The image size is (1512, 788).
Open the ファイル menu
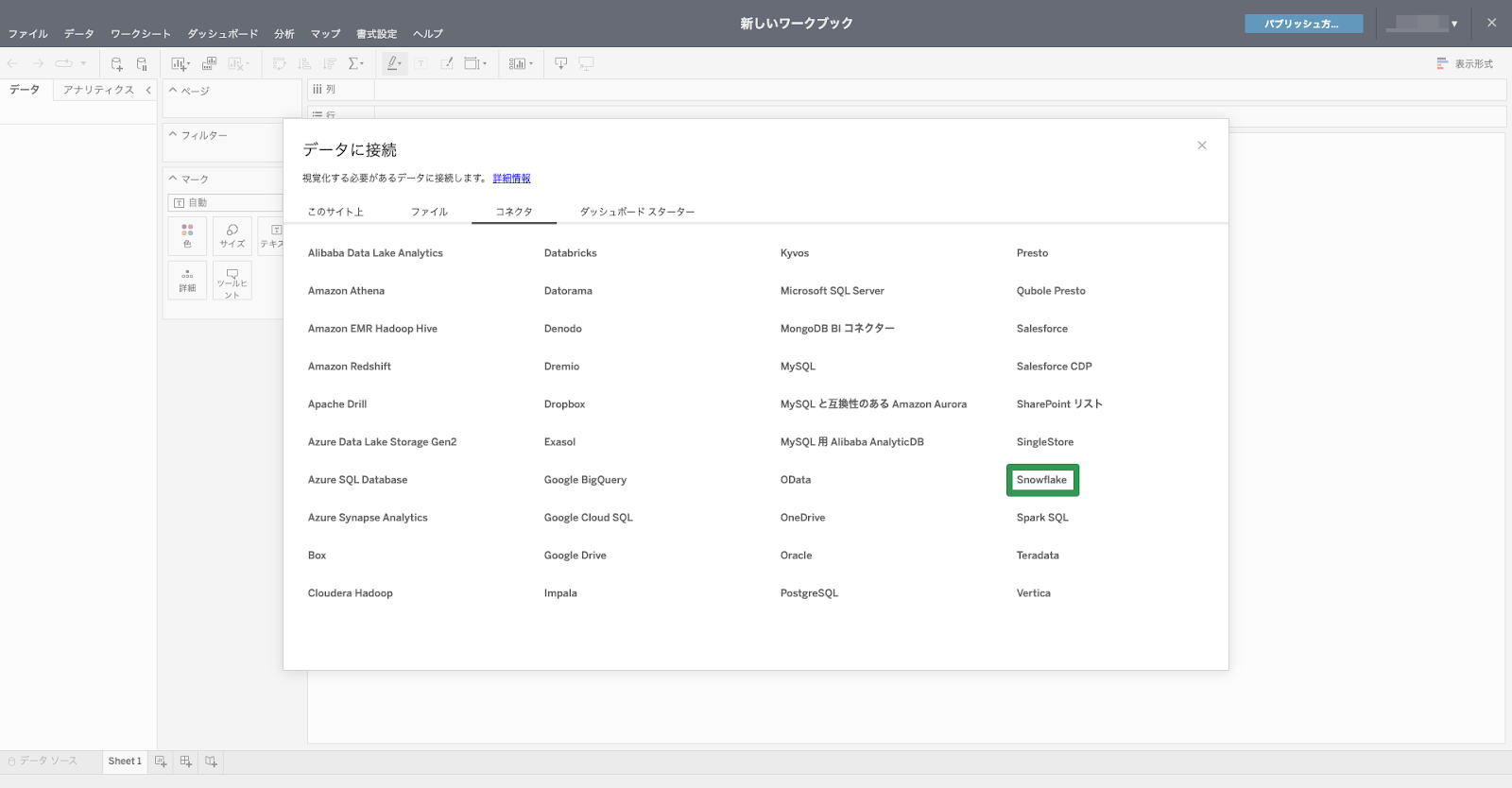click(28, 34)
